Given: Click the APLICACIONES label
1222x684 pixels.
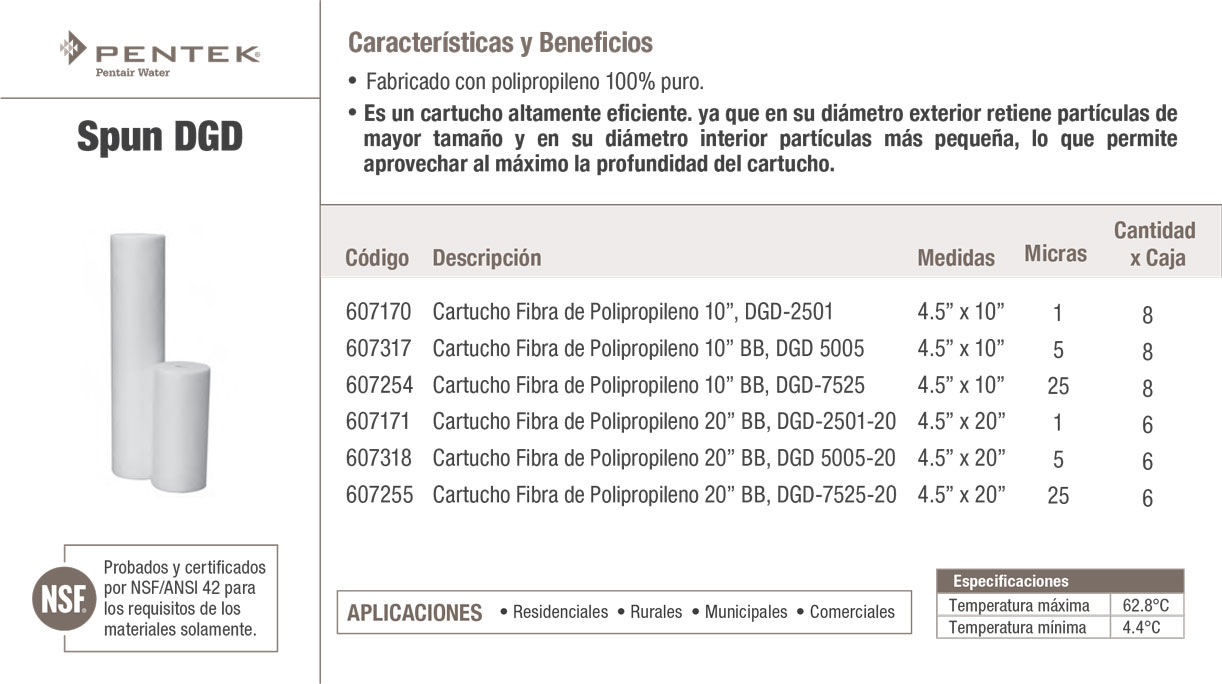Looking at the screenshot, I should click(x=414, y=612).
